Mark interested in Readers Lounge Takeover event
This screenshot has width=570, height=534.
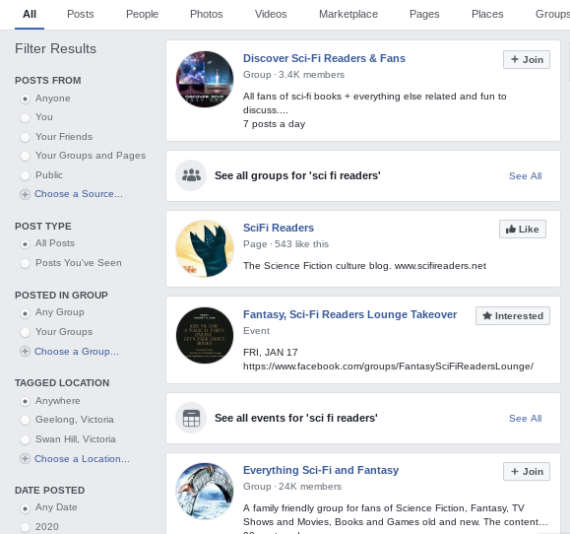click(x=513, y=316)
